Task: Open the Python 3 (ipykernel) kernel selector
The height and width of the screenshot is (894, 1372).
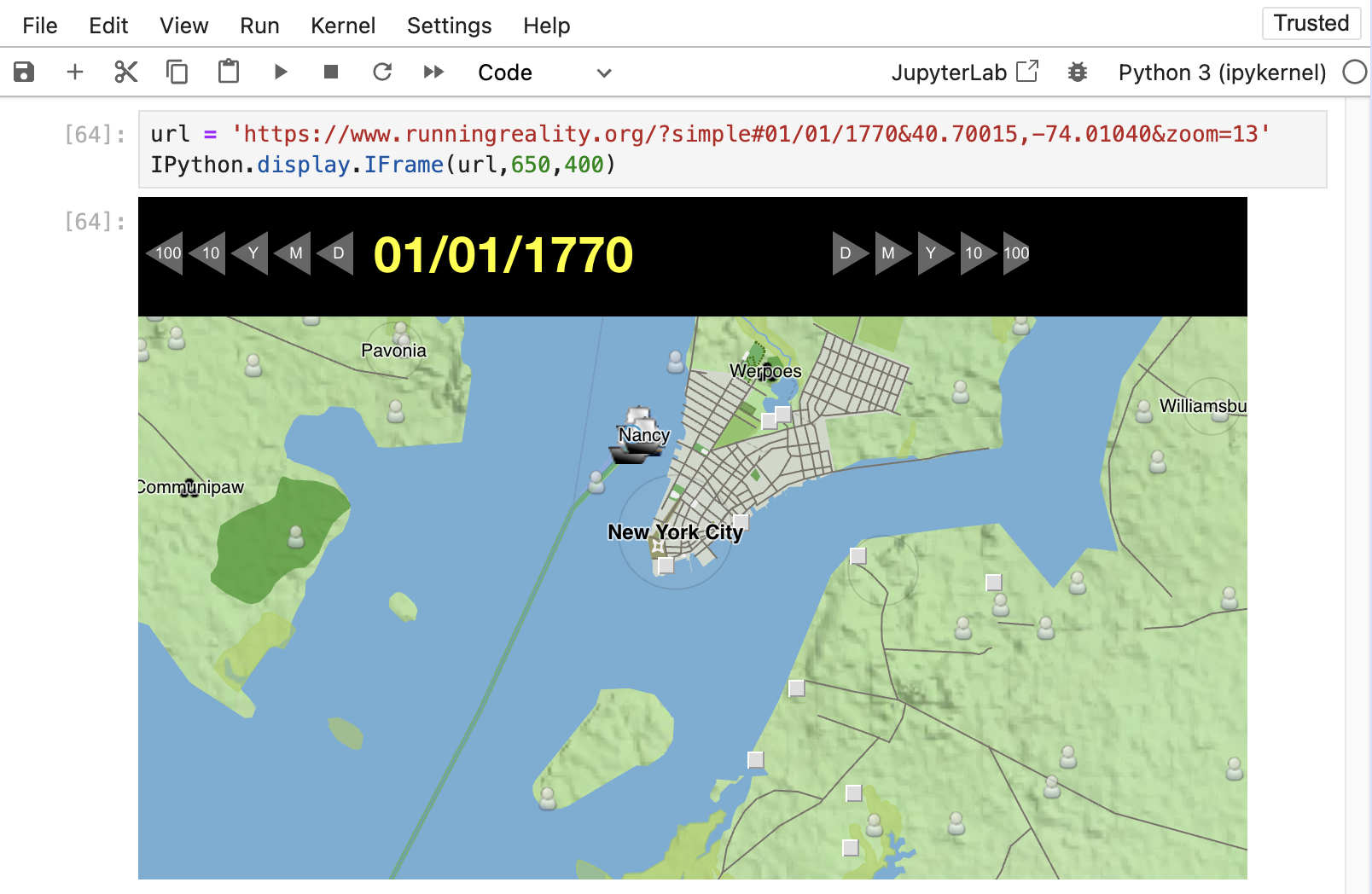Action: pyautogui.click(x=1222, y=73)
